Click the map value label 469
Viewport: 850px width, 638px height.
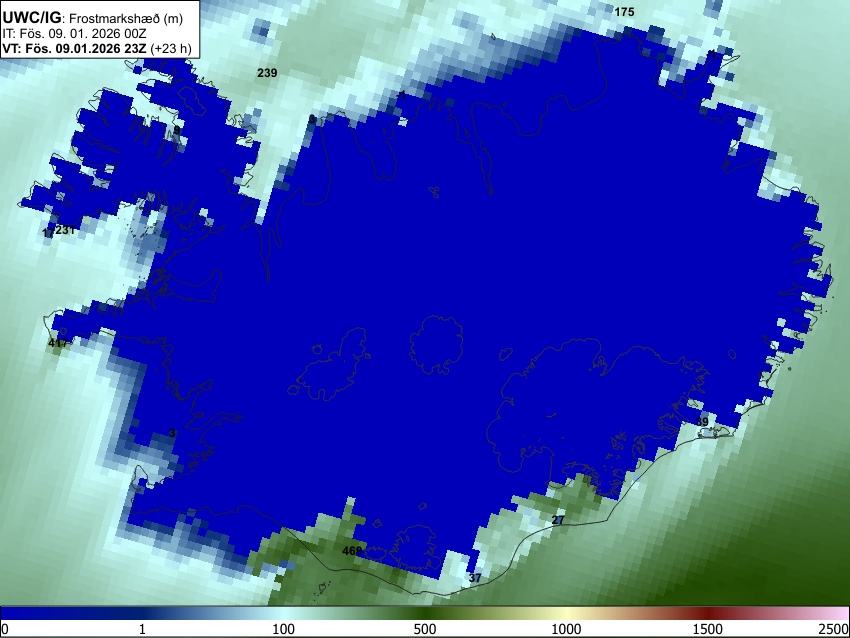click(352, 551)
